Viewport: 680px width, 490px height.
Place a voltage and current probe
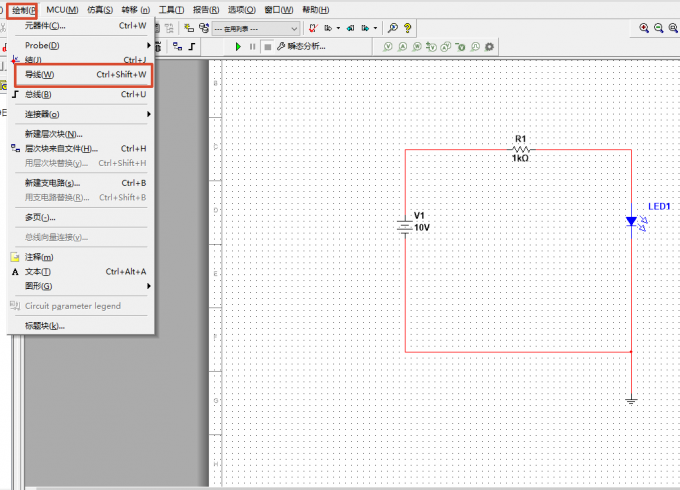pos(446,46)
